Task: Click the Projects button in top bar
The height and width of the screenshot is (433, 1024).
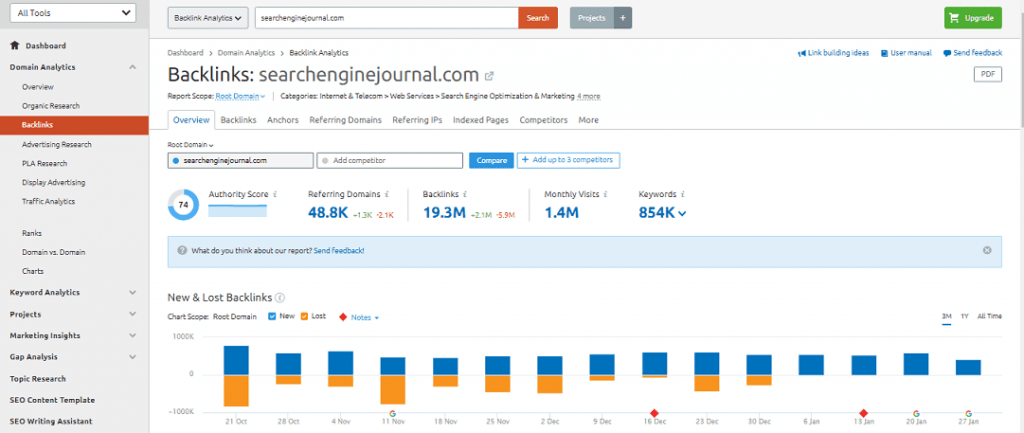Action: click(x=592, y=18)
